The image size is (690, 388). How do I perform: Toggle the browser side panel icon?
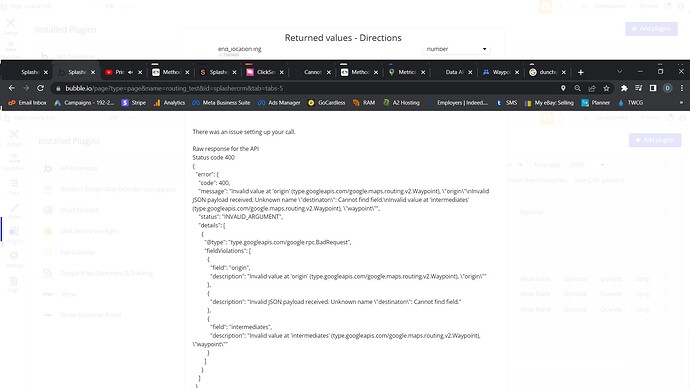653,88
